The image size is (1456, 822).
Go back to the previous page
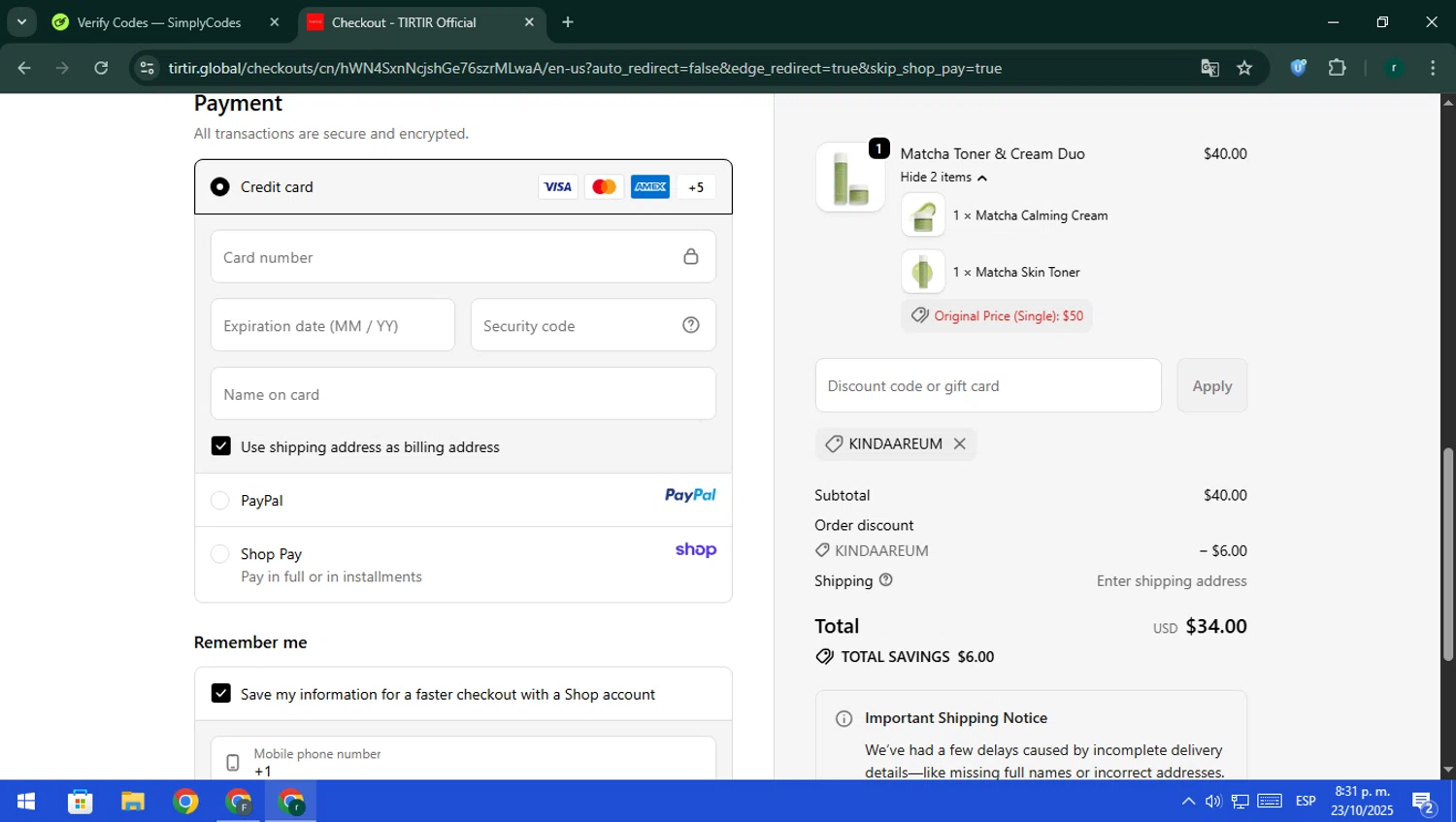point(24,68)
